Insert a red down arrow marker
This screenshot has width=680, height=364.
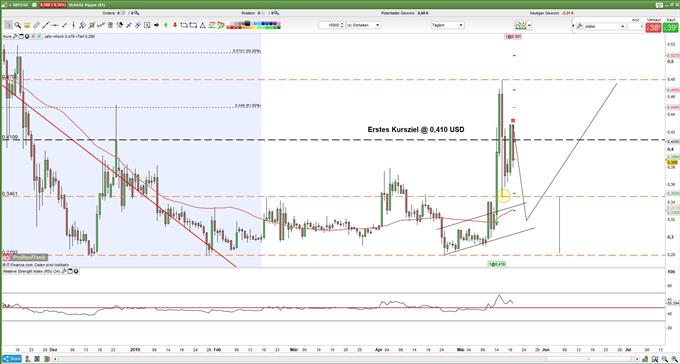[x=175, y=25]
